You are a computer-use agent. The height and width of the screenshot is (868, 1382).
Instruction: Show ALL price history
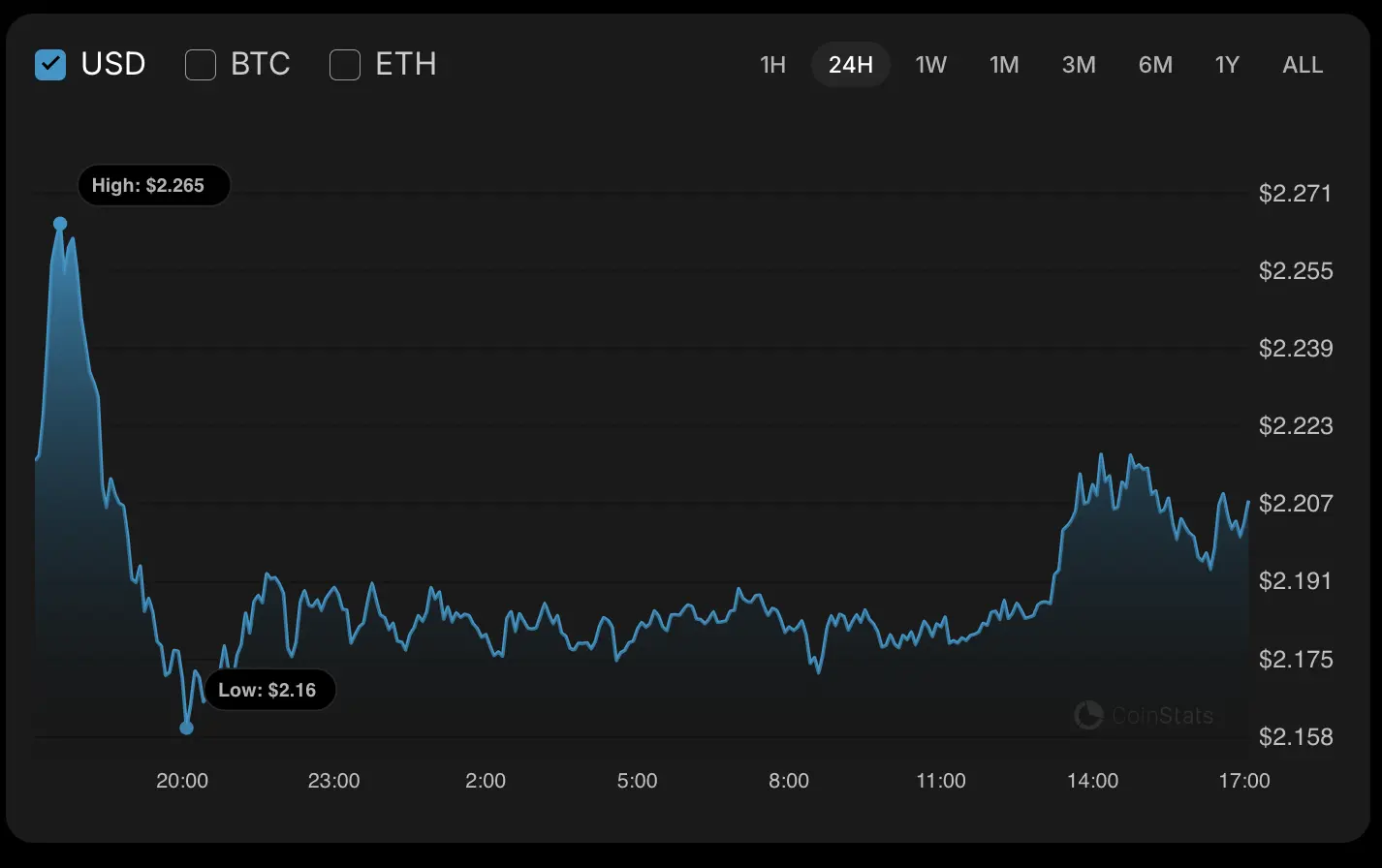pyautogui.click(x=1302, y=65)
